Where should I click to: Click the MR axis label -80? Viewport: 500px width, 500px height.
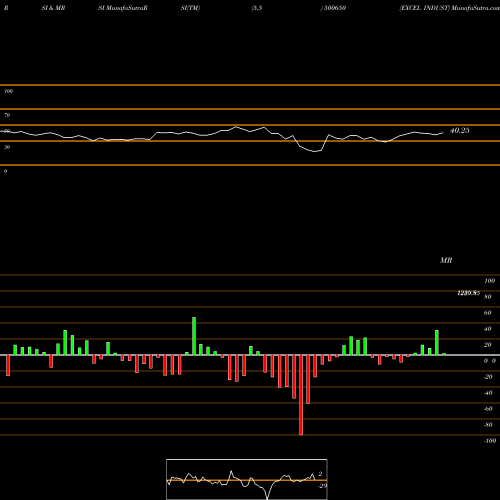[488, 425]
